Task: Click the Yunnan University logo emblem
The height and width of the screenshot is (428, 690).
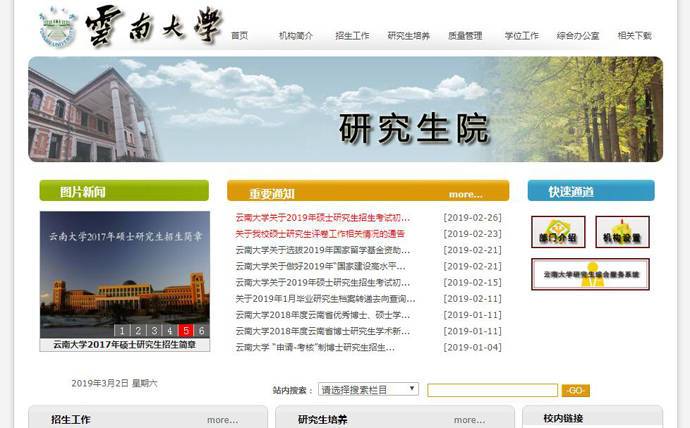Action: (x=58, y=27)
